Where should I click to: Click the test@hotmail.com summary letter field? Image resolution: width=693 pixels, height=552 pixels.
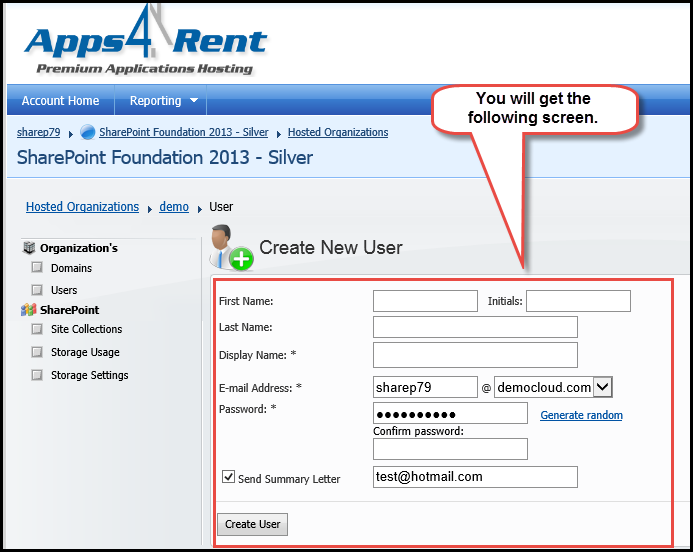[475, 477]
